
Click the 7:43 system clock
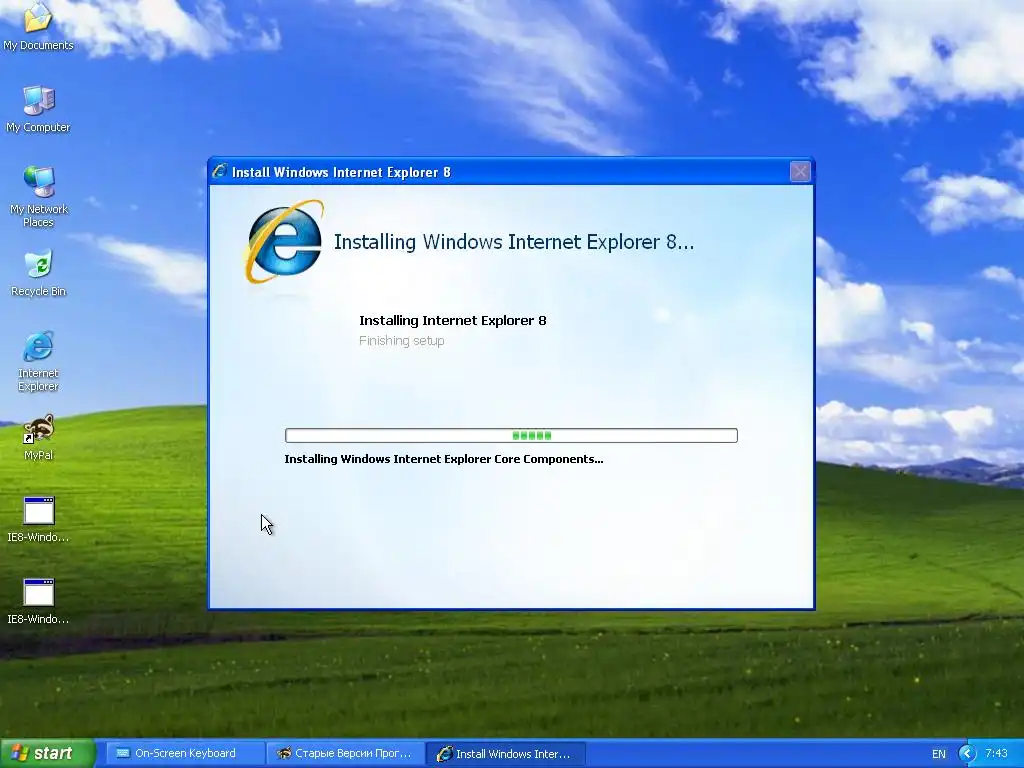tap(996, 753)
